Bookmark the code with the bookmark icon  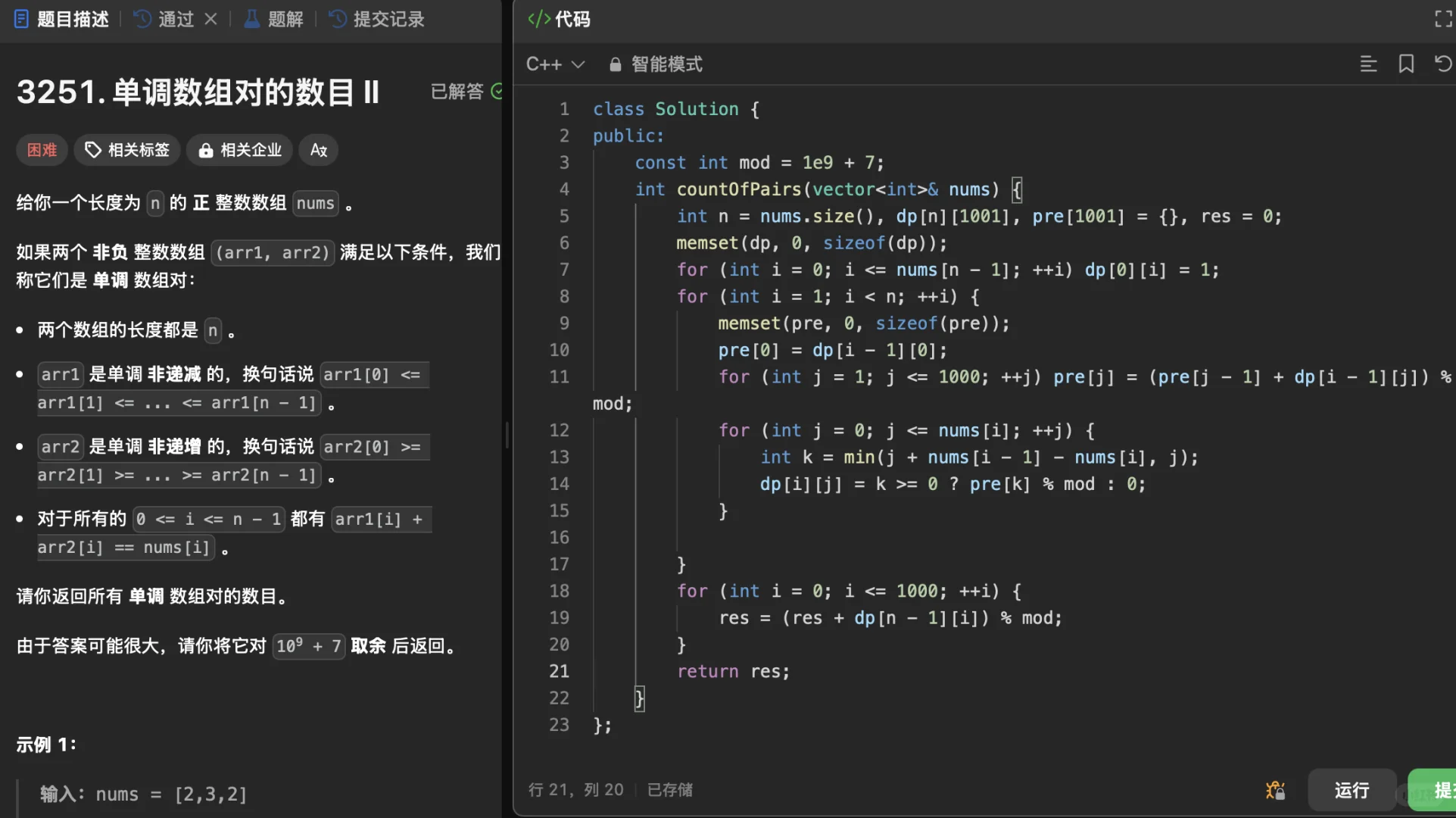click(1406, 64)
